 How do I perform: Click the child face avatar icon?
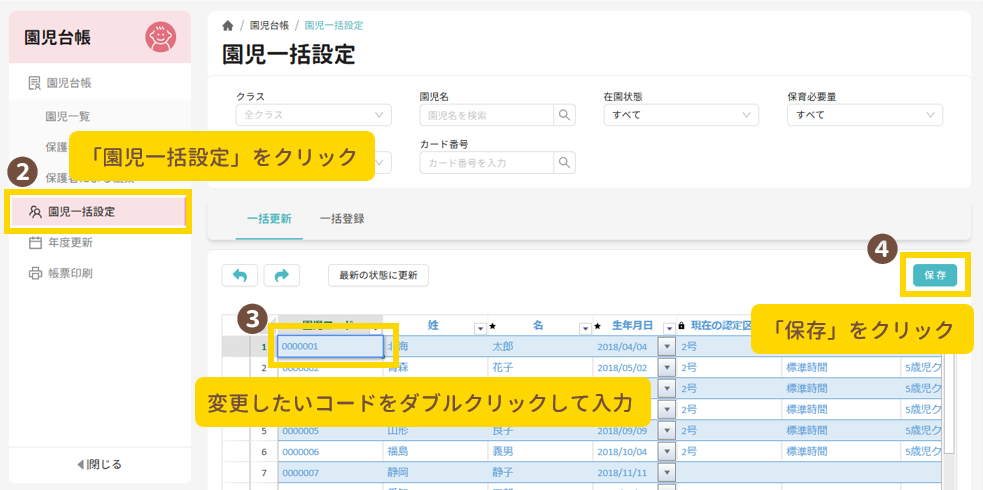[160, 37]
